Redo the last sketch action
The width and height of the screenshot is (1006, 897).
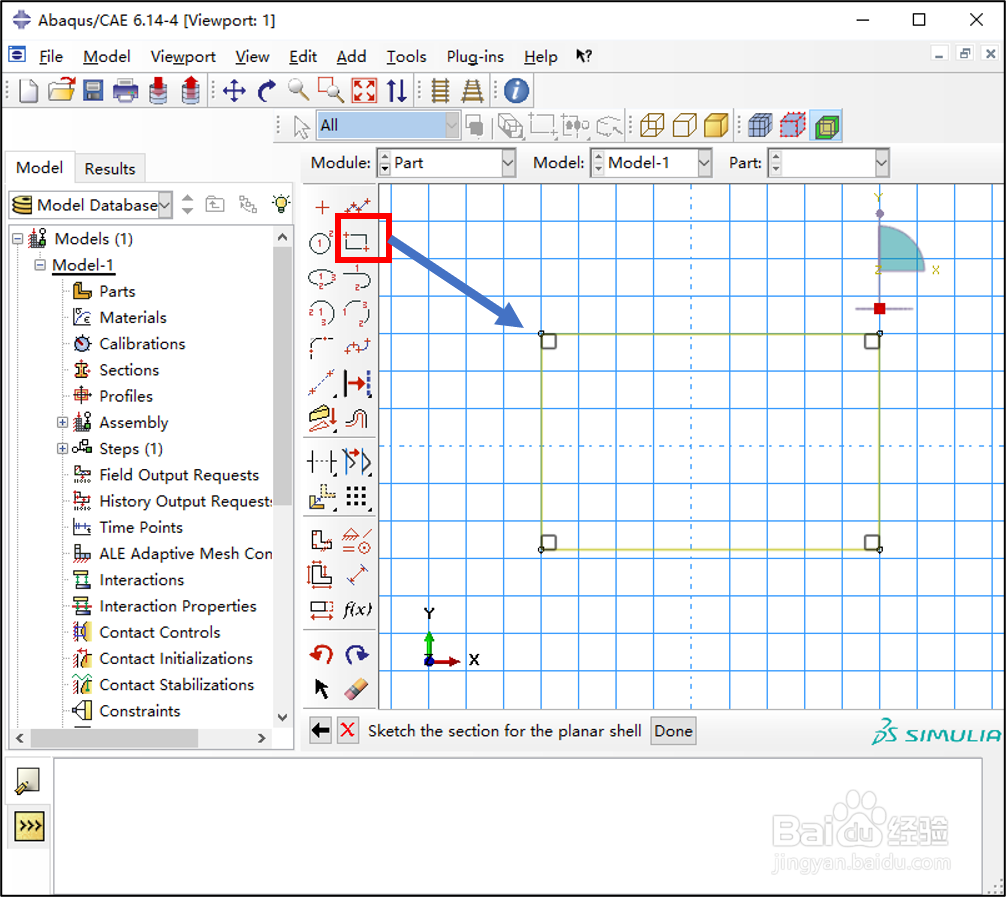357,654
